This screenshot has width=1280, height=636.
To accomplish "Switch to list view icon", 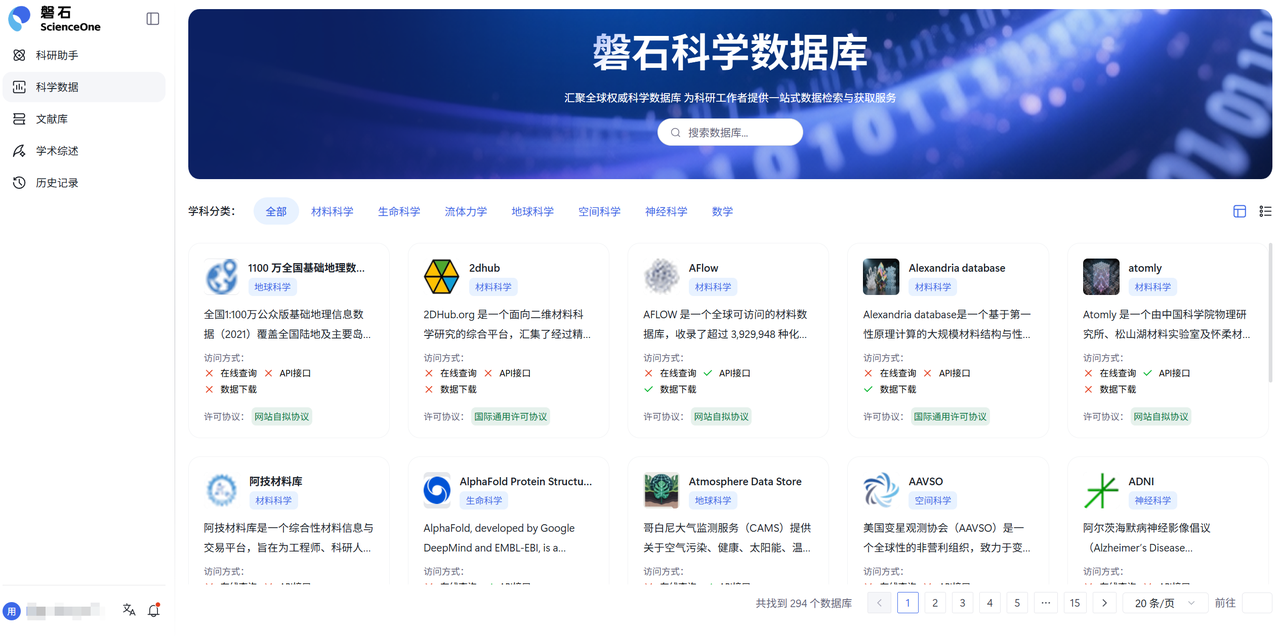I will click(1265, 211).
